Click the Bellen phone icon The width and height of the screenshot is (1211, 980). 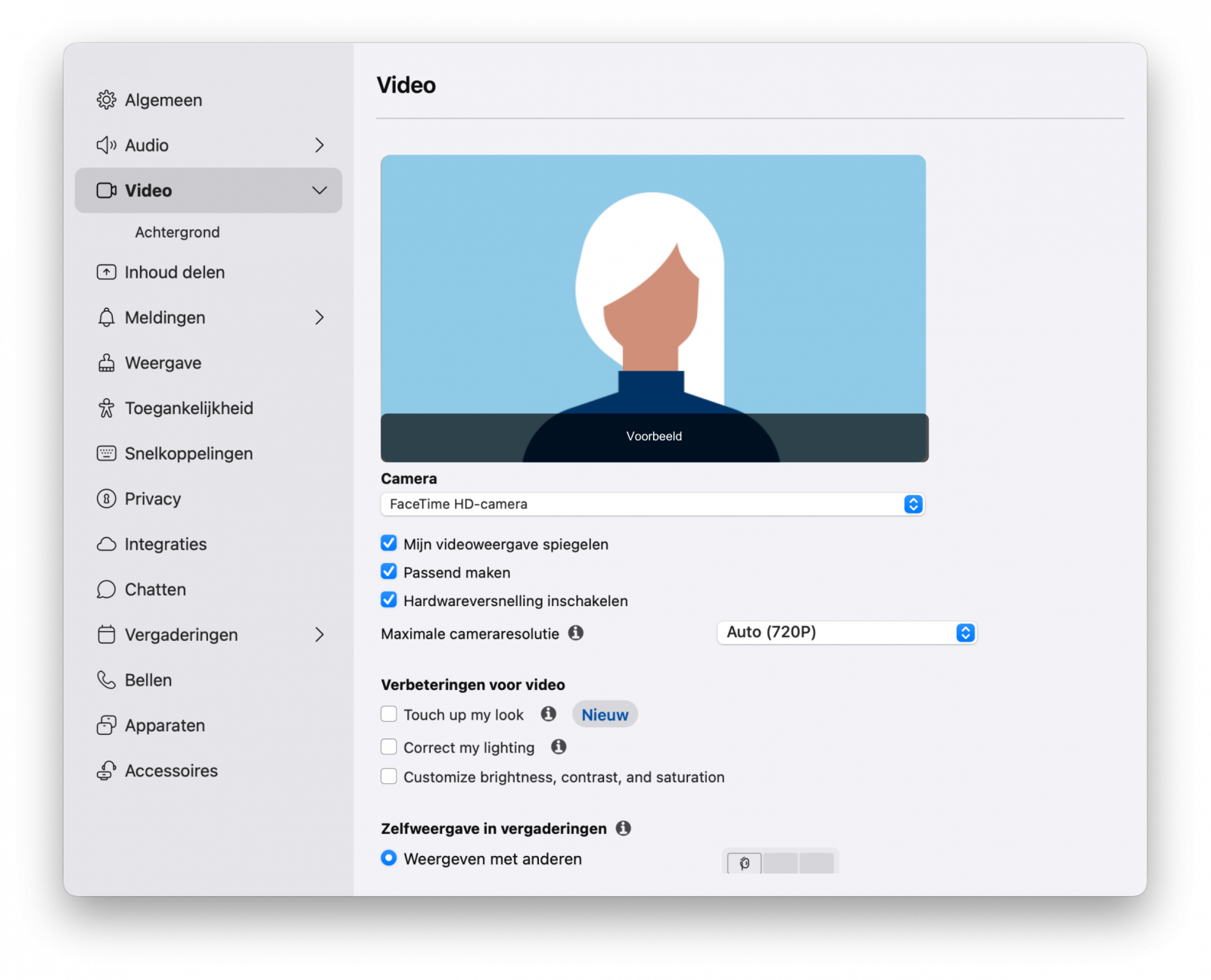tap(106, 680)
